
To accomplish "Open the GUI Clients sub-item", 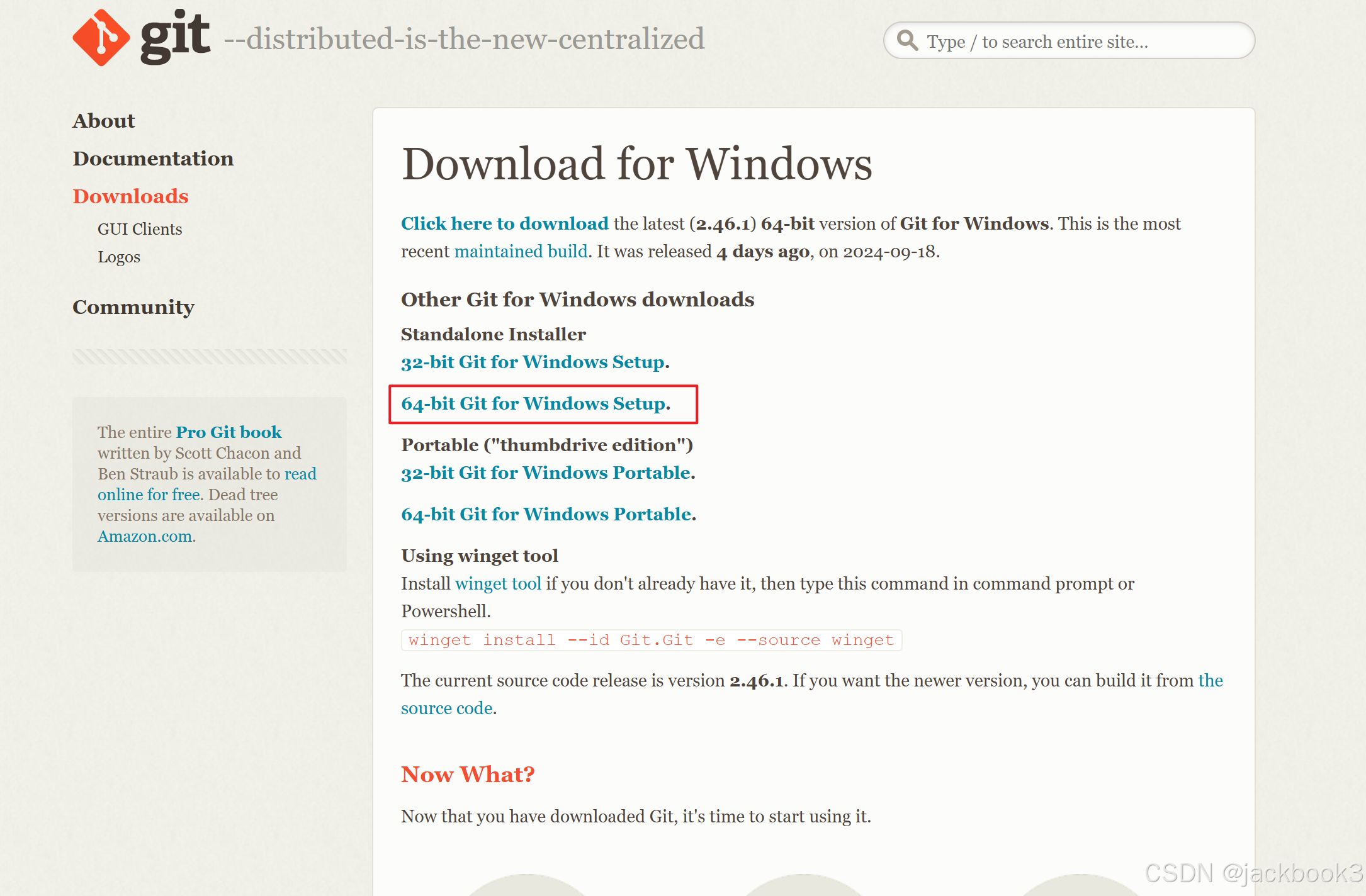I will point(140,229).
